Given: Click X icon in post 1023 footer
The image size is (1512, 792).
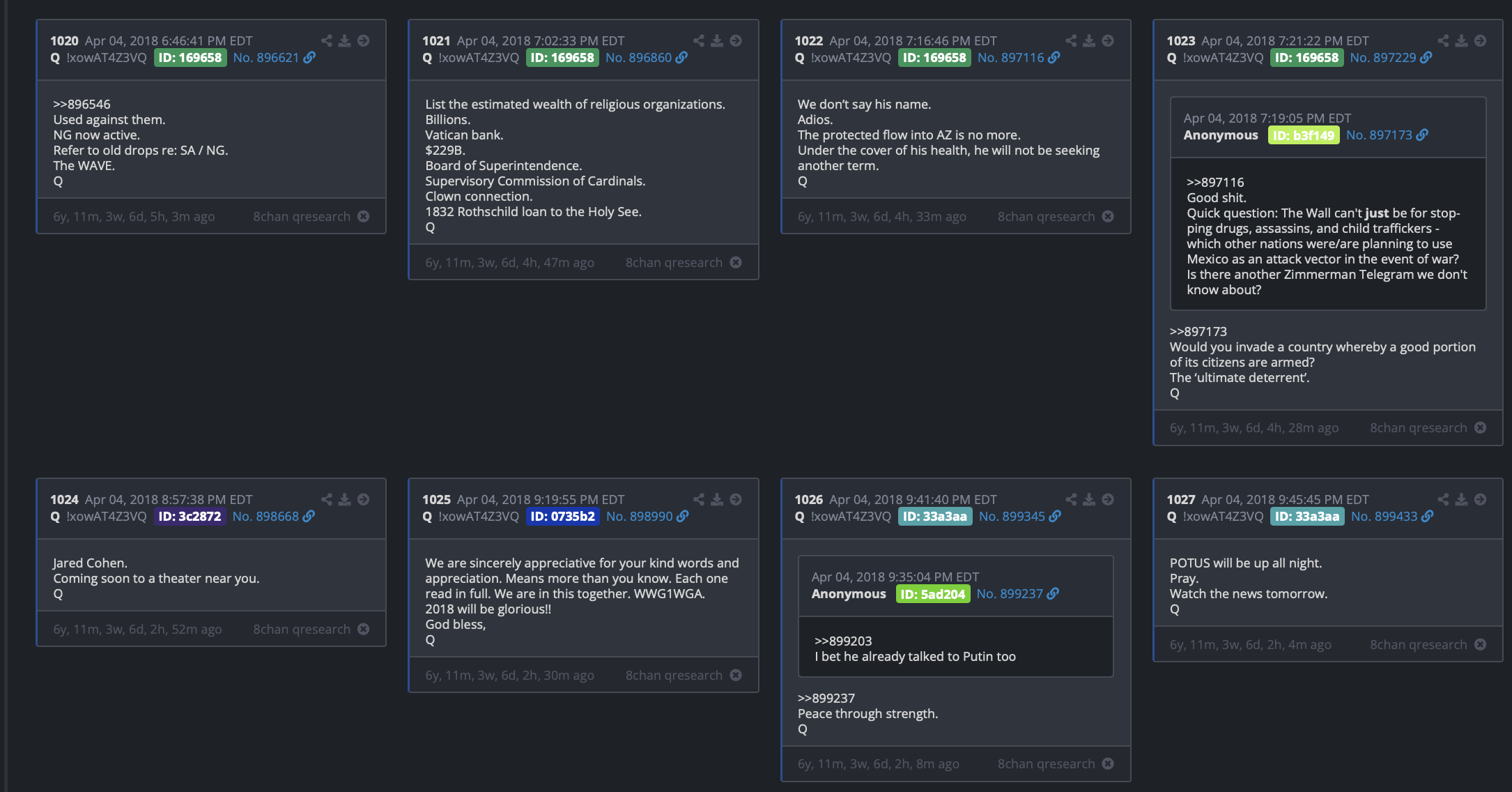Looking at the screenshot, I should pos(1481,428).
